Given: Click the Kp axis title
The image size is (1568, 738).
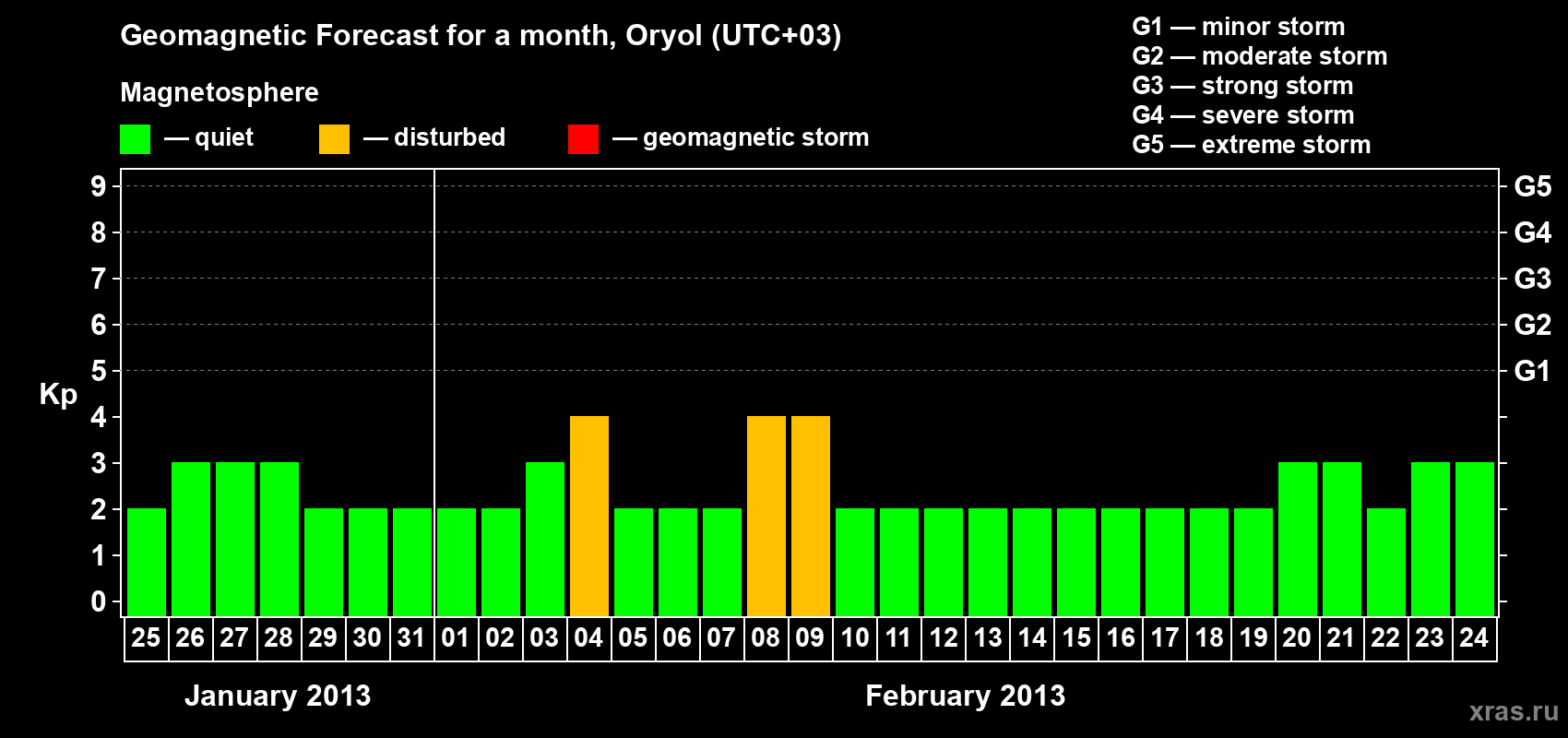Looking at the screenshot, I should [x=58, y=395].
